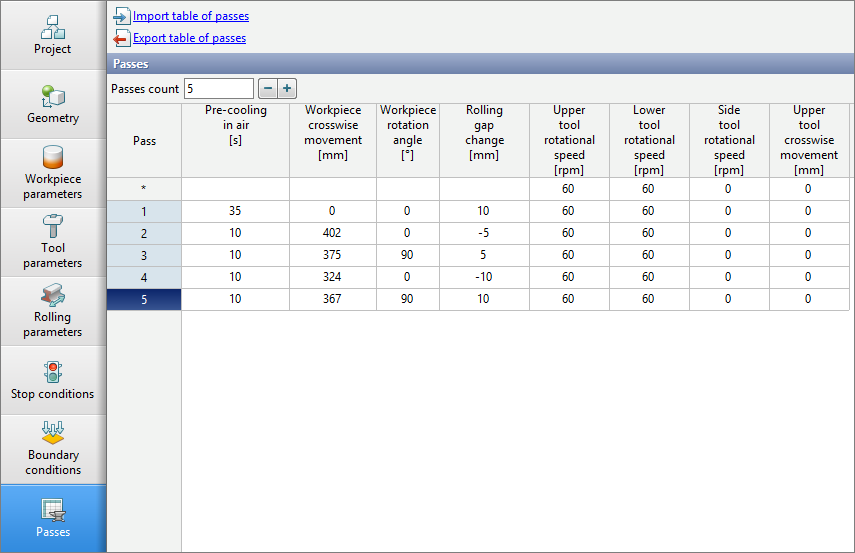Image resolution: width=855 pixels, height=553 pixels.
Task: Click the export table arrow icon
Action: tap(121, 38)
